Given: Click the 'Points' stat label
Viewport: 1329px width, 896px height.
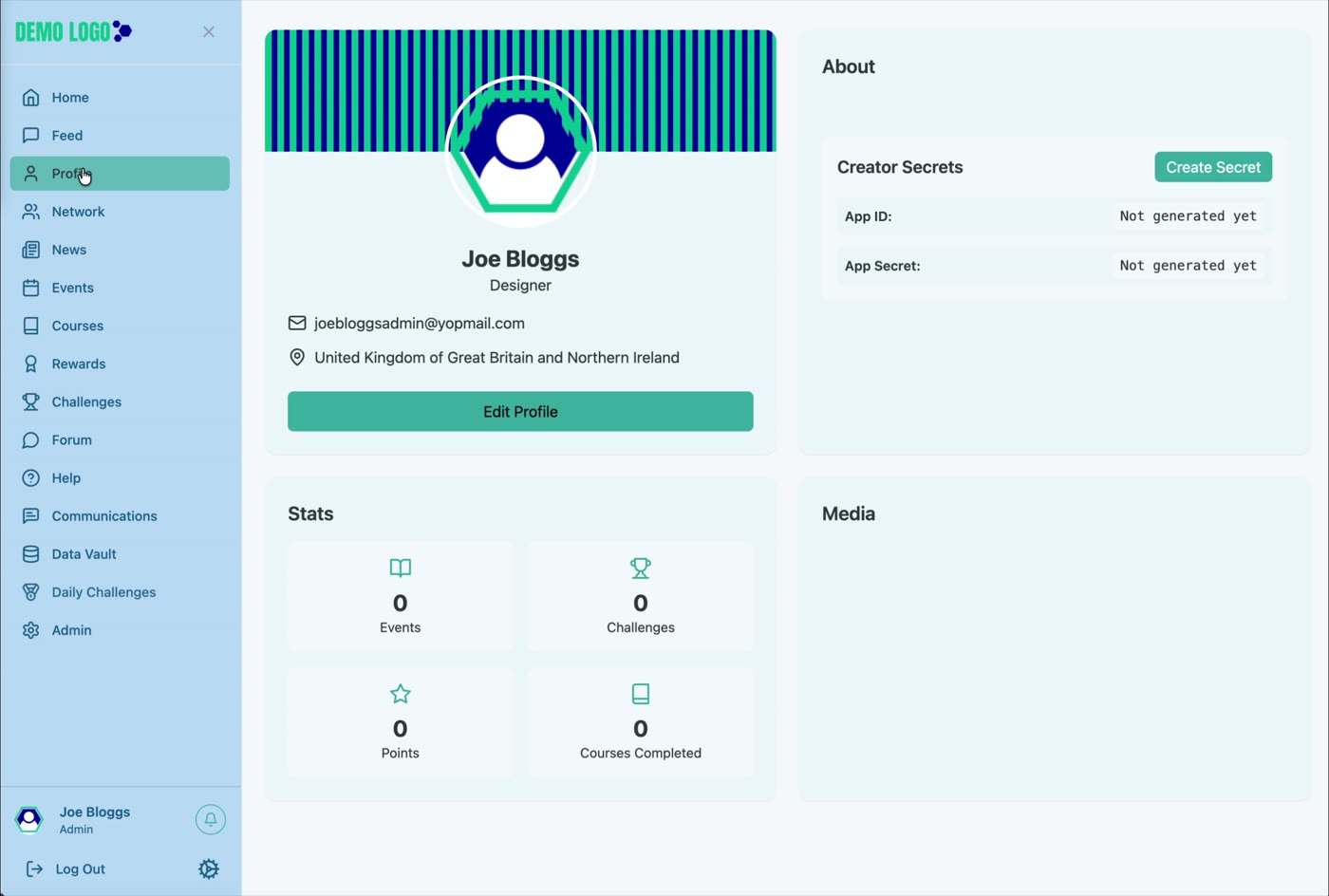Looking at the screenshot, I should tap(401, 753).
